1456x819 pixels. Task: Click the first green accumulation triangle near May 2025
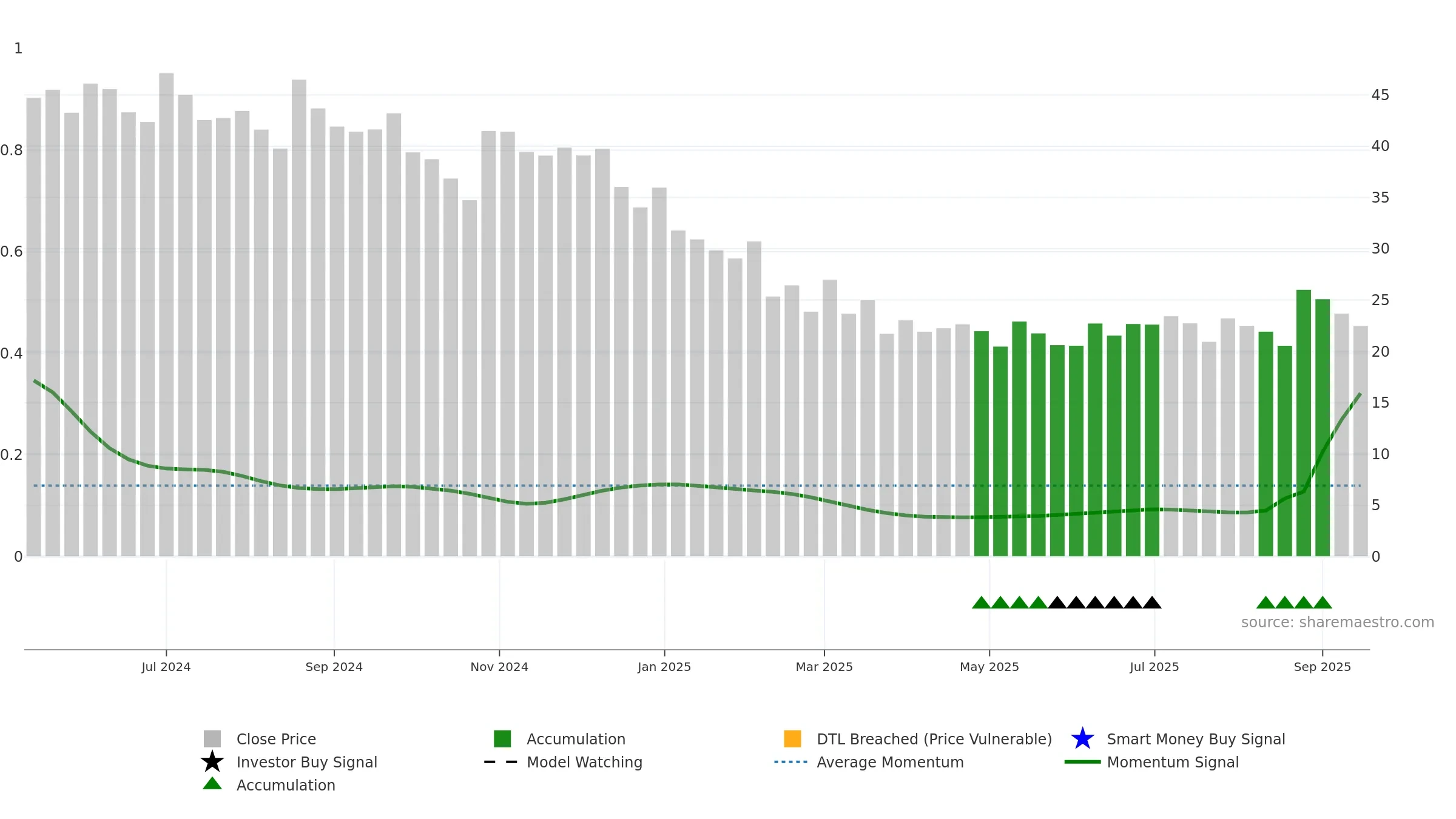point(981,602)
